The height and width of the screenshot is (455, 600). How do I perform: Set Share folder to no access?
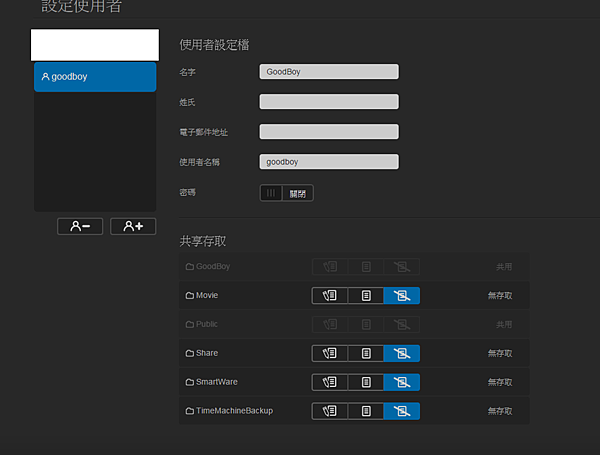click(402, 354)
